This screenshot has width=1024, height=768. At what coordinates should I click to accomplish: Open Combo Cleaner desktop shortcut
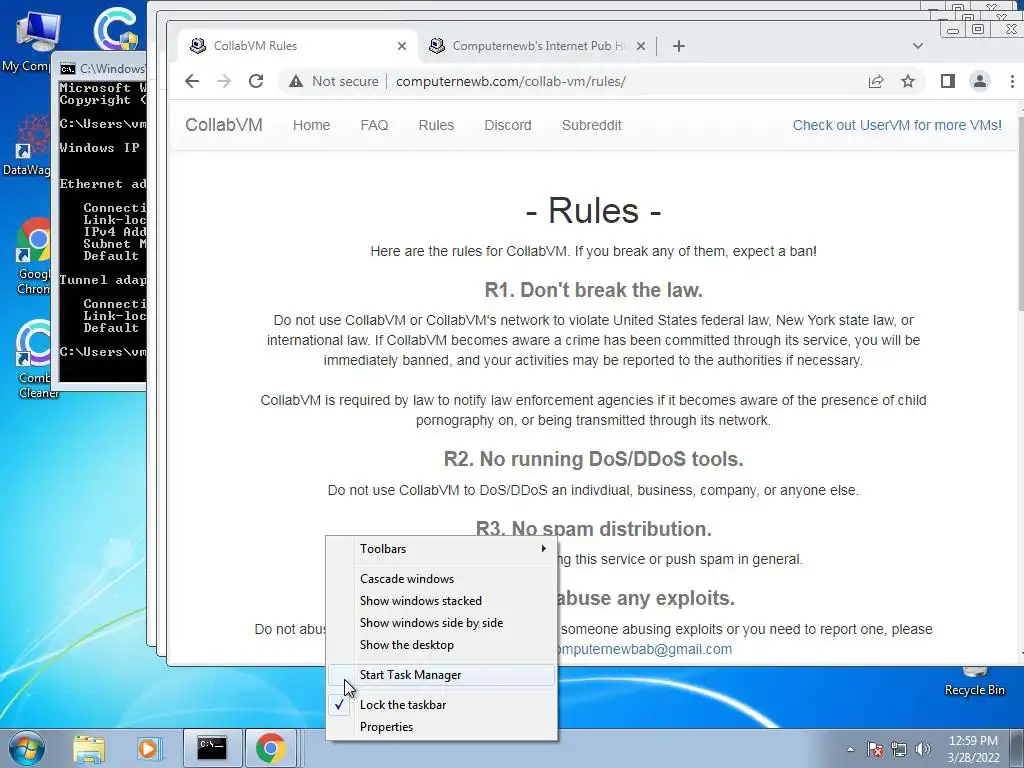click(34, 359)
